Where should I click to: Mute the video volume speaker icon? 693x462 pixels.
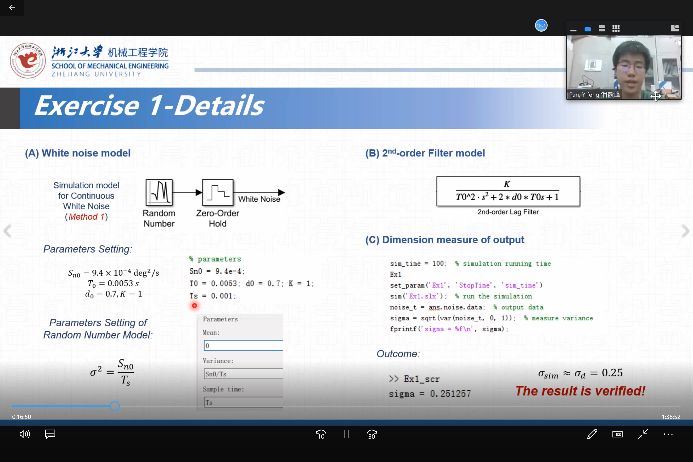tap(24, 434)
